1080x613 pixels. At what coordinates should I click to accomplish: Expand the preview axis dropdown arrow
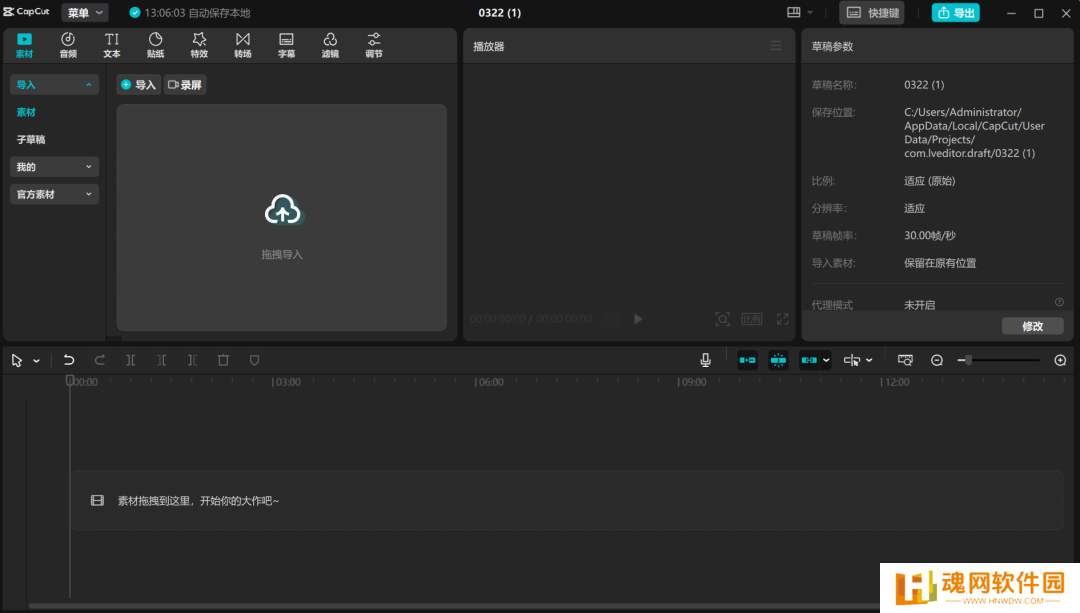[x=869, y=360]
